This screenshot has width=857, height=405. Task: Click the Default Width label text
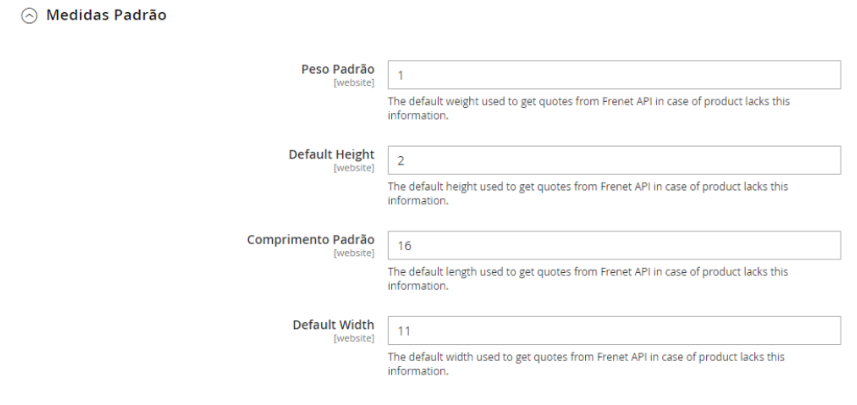[333, 324]
